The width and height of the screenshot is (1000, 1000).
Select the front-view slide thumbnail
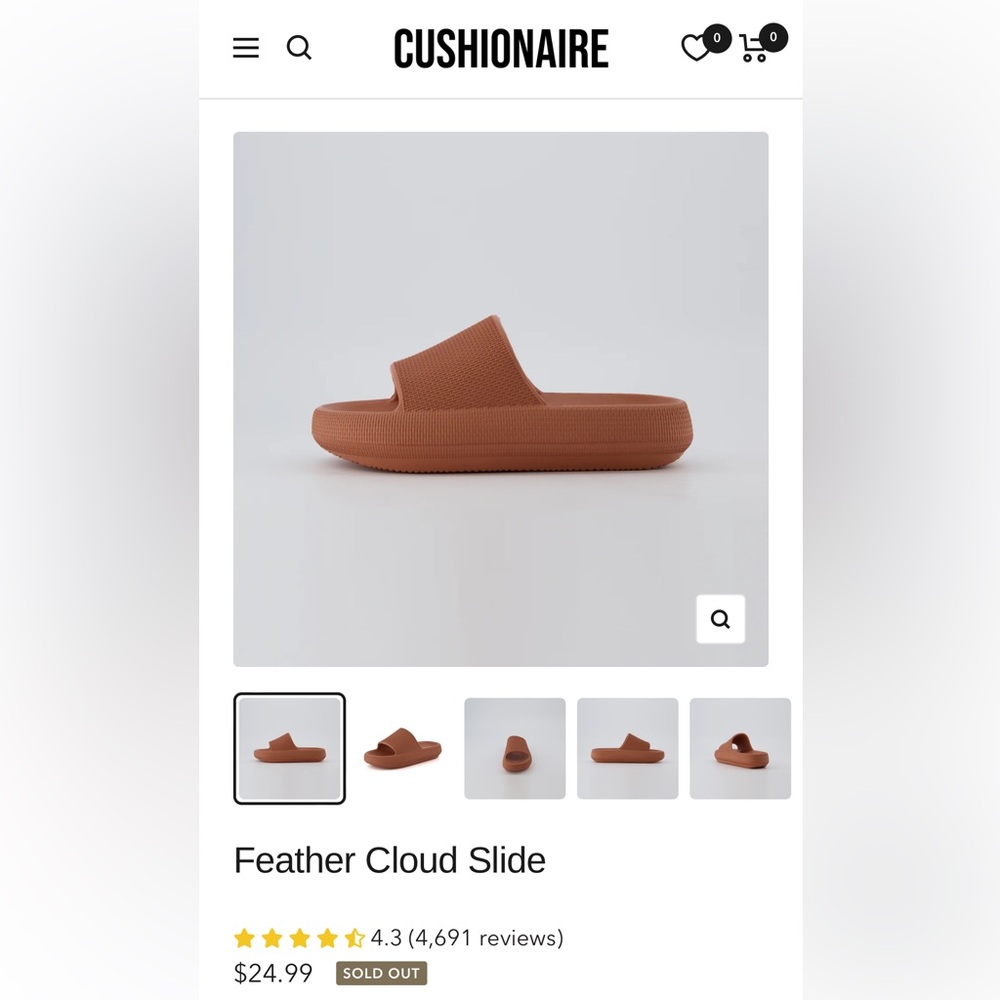(x=515, y=748)
